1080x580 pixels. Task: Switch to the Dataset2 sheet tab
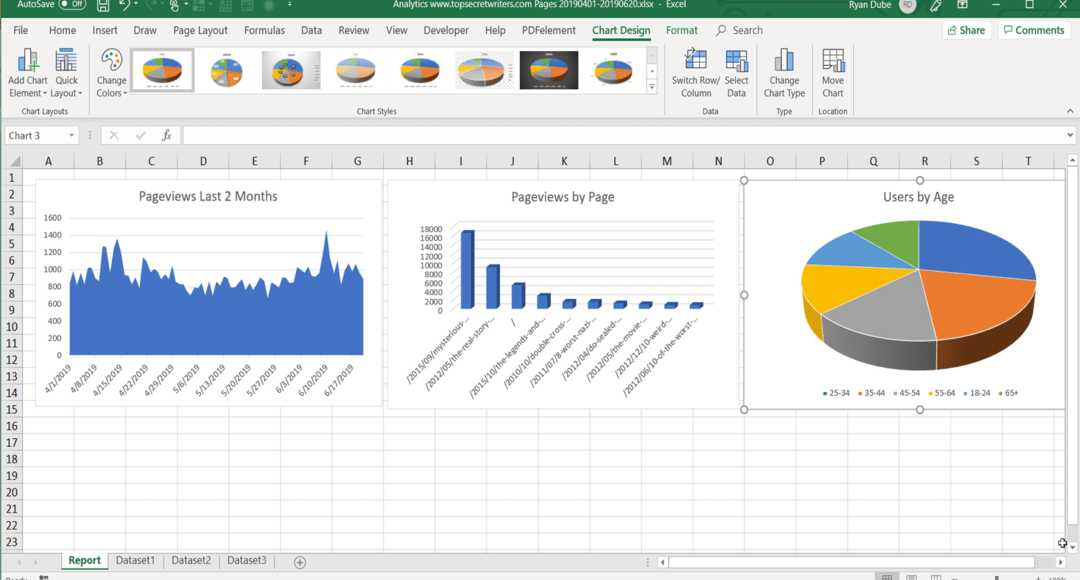191,561
